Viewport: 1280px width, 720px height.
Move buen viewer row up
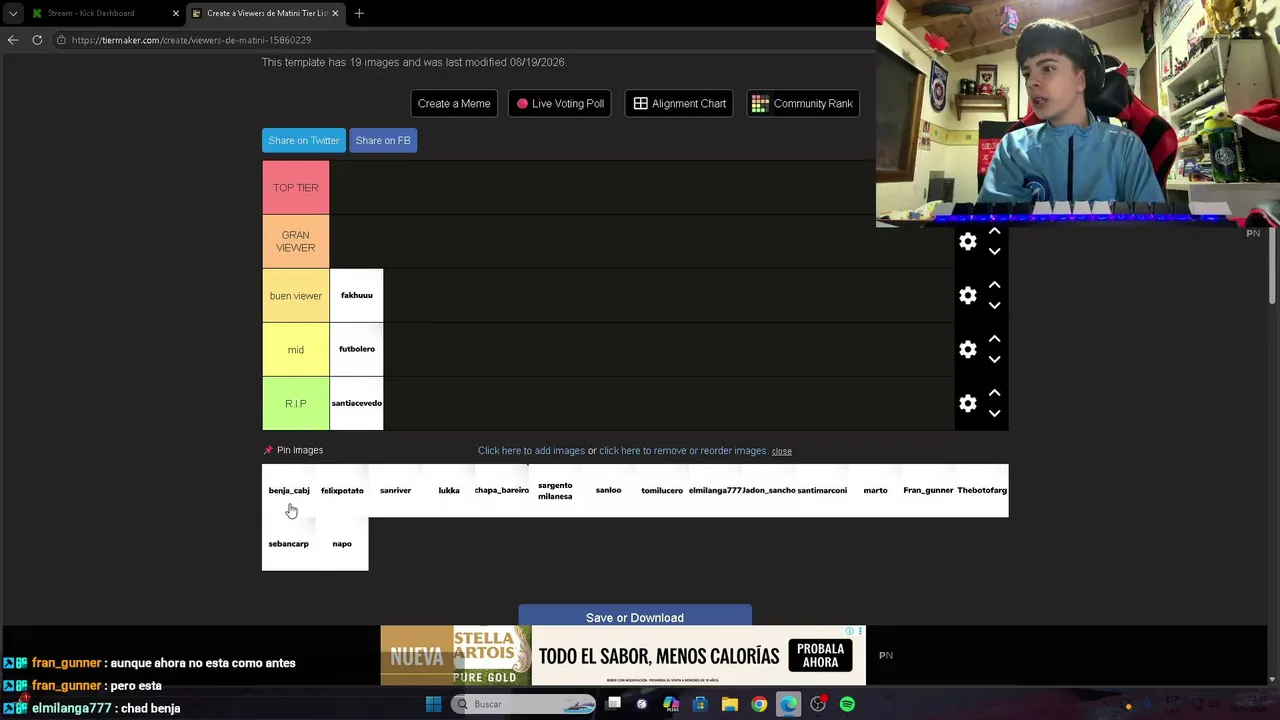994,285
